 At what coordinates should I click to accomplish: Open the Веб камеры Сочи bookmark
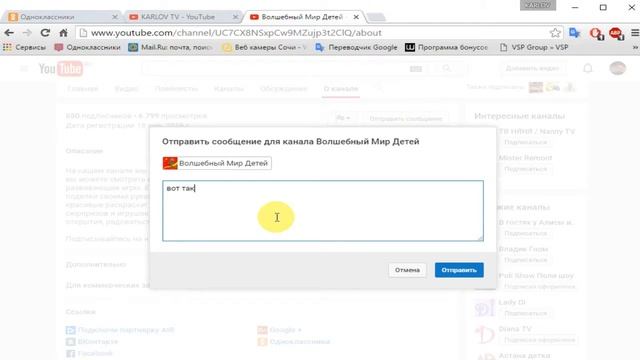[264, 47]
